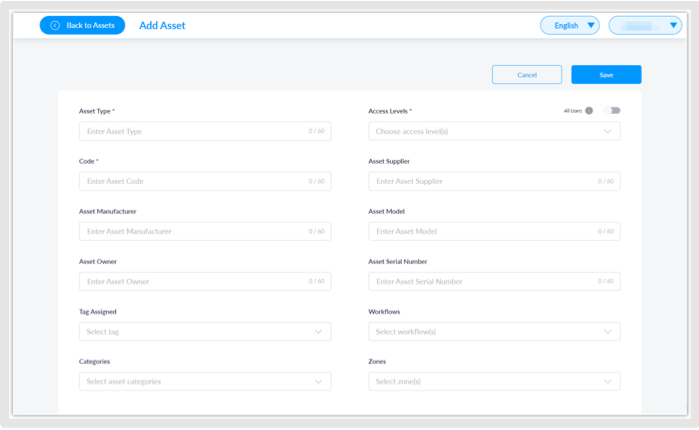This screenshot has height=430, width=699.
Task: Open the blurred user account dropdown
Action: click(644, 25)
